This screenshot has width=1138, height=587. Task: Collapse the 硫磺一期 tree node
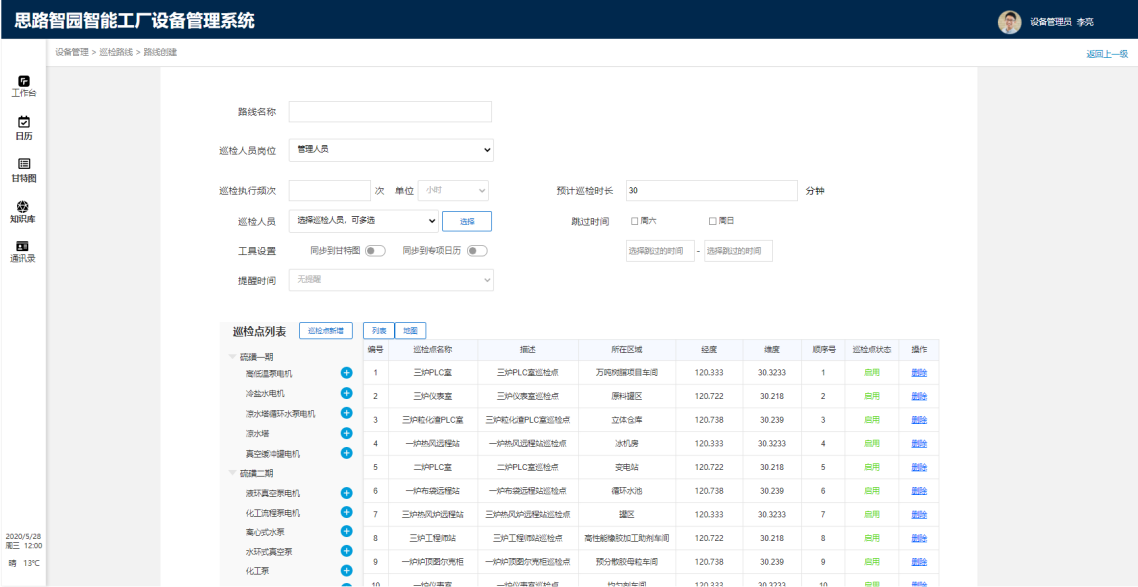[x=233, y=356]
